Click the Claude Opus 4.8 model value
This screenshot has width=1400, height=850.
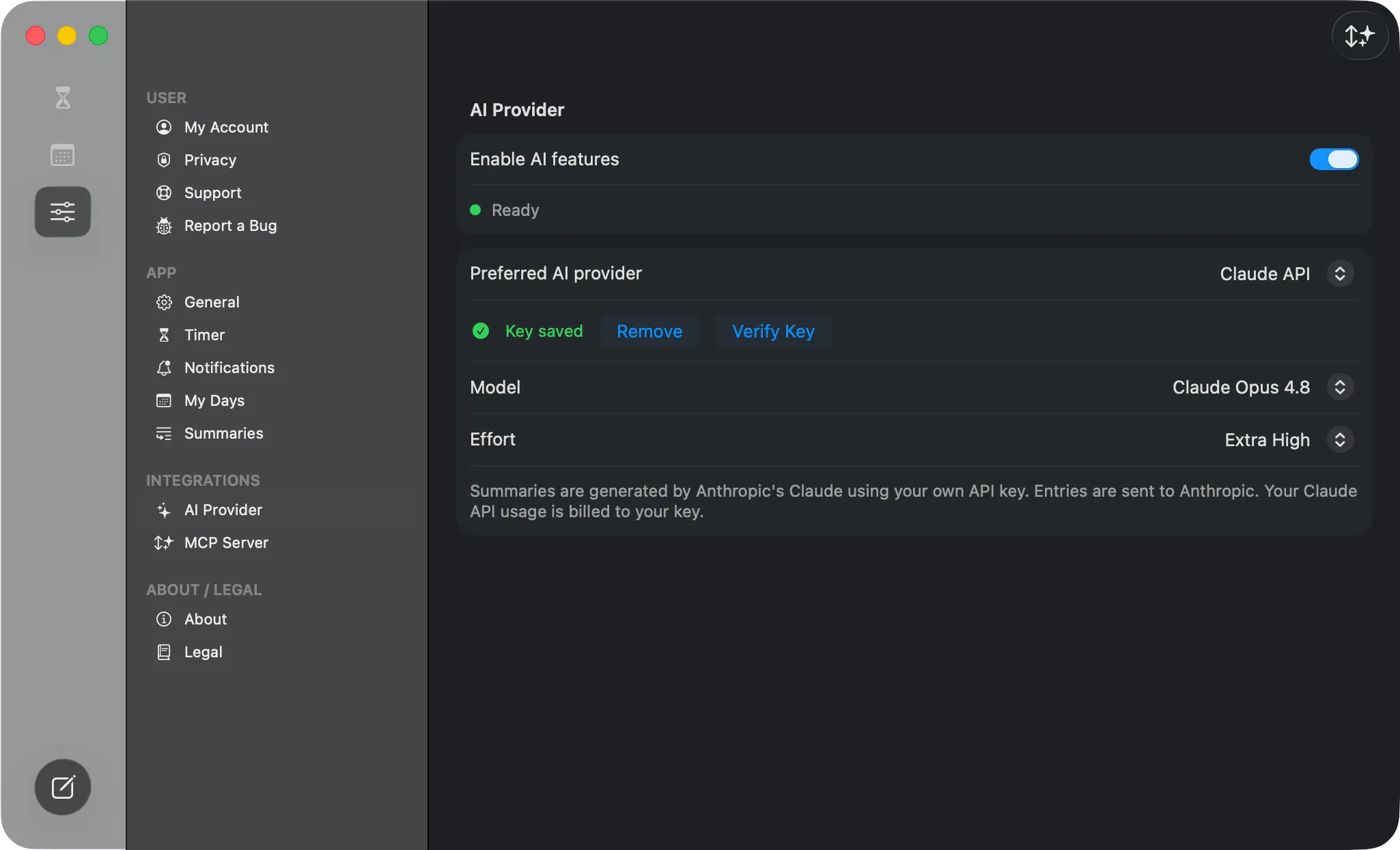[1241, 387]
